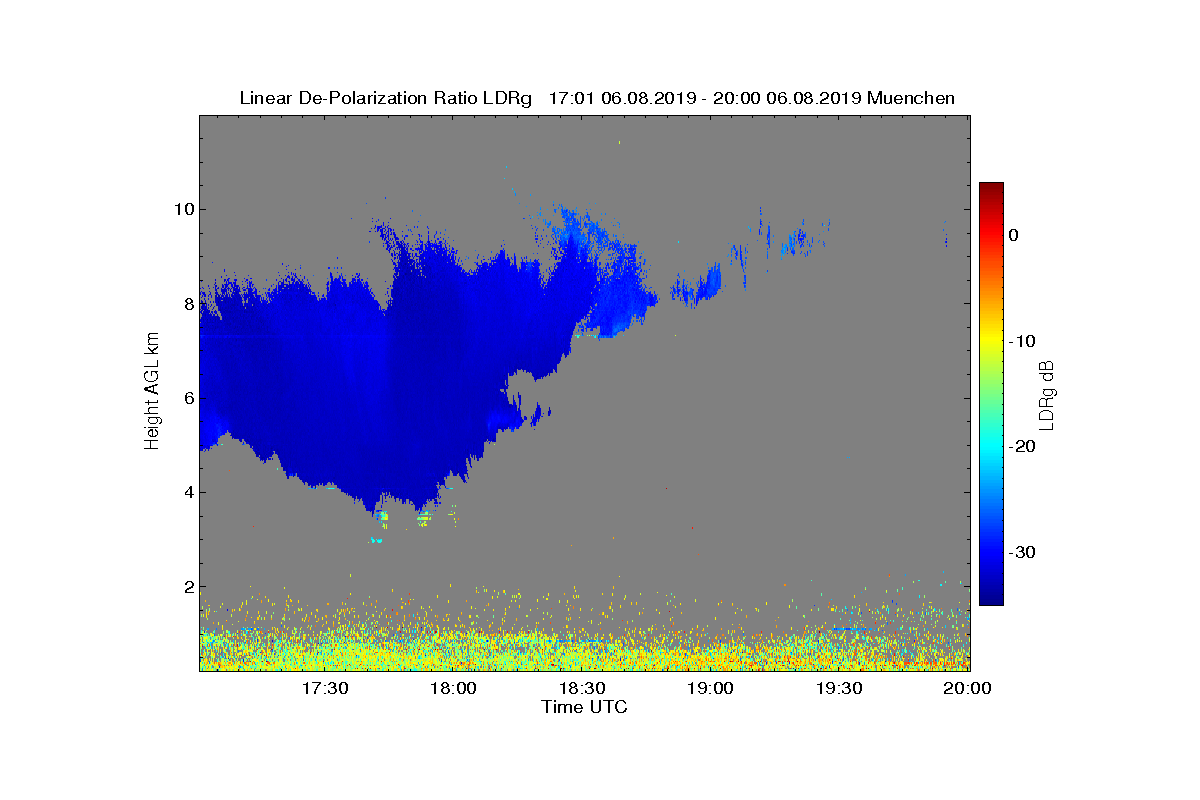Click the Height AGL km axis title
This screenshot has height=800, width=1200.
coord(152,392)
